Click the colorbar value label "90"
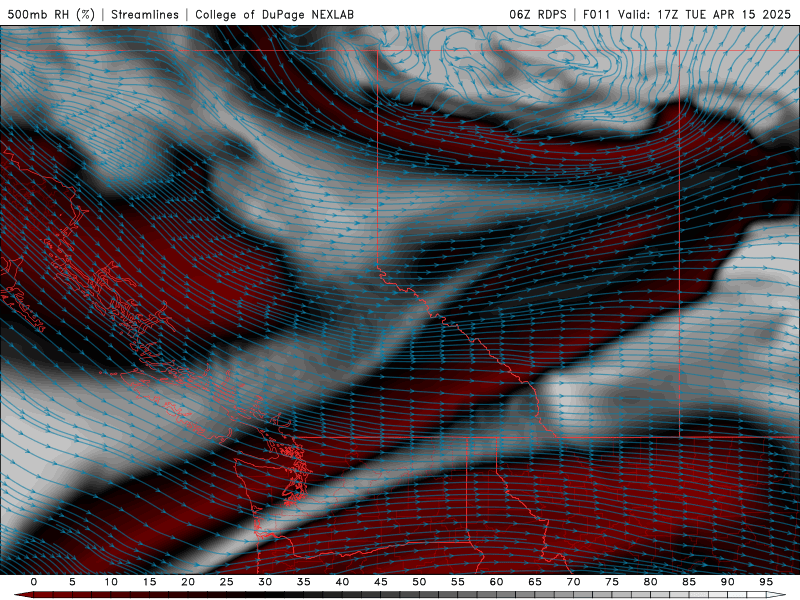This screenshot has width=800, height=600. point(727,582)
